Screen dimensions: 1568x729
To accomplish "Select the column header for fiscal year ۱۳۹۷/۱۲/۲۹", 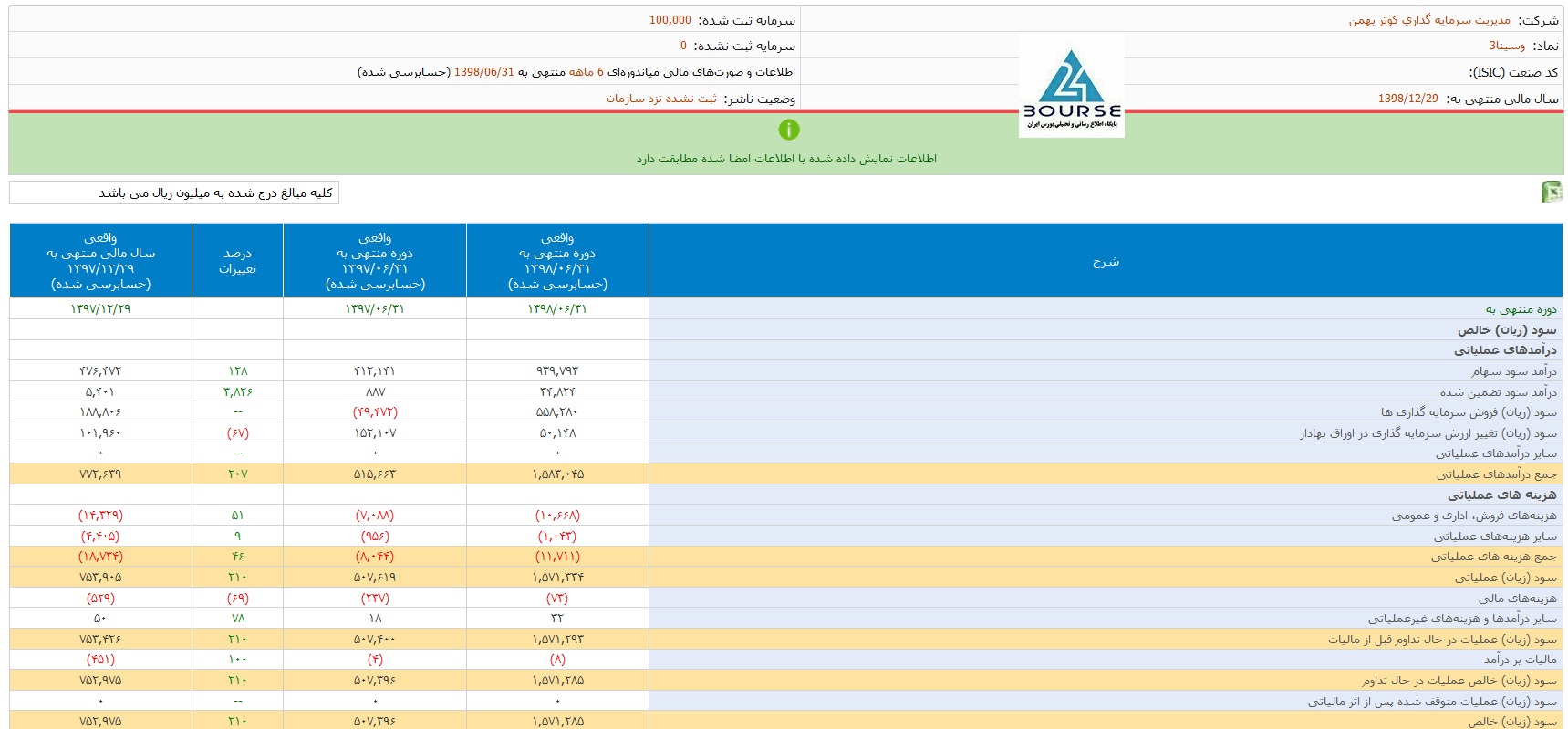I will click(100, 261).
